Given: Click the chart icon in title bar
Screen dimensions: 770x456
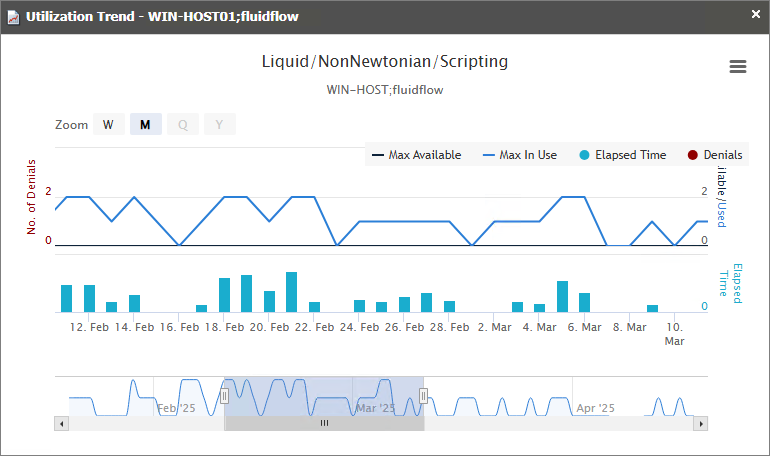Looking at the screenshot, I should (13, 17).
